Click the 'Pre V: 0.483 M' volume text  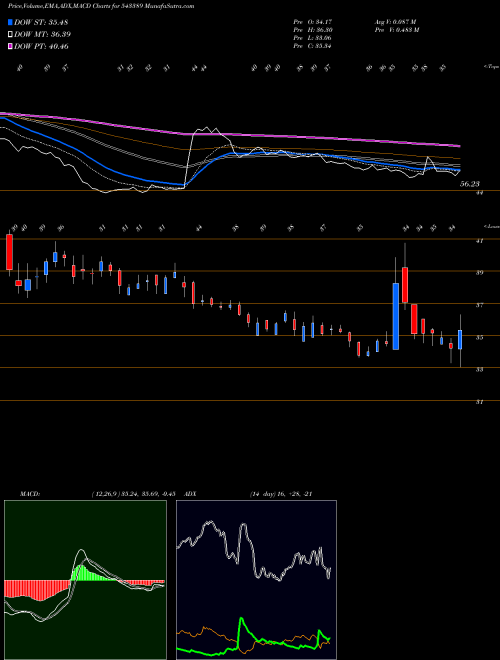point(396,30)
